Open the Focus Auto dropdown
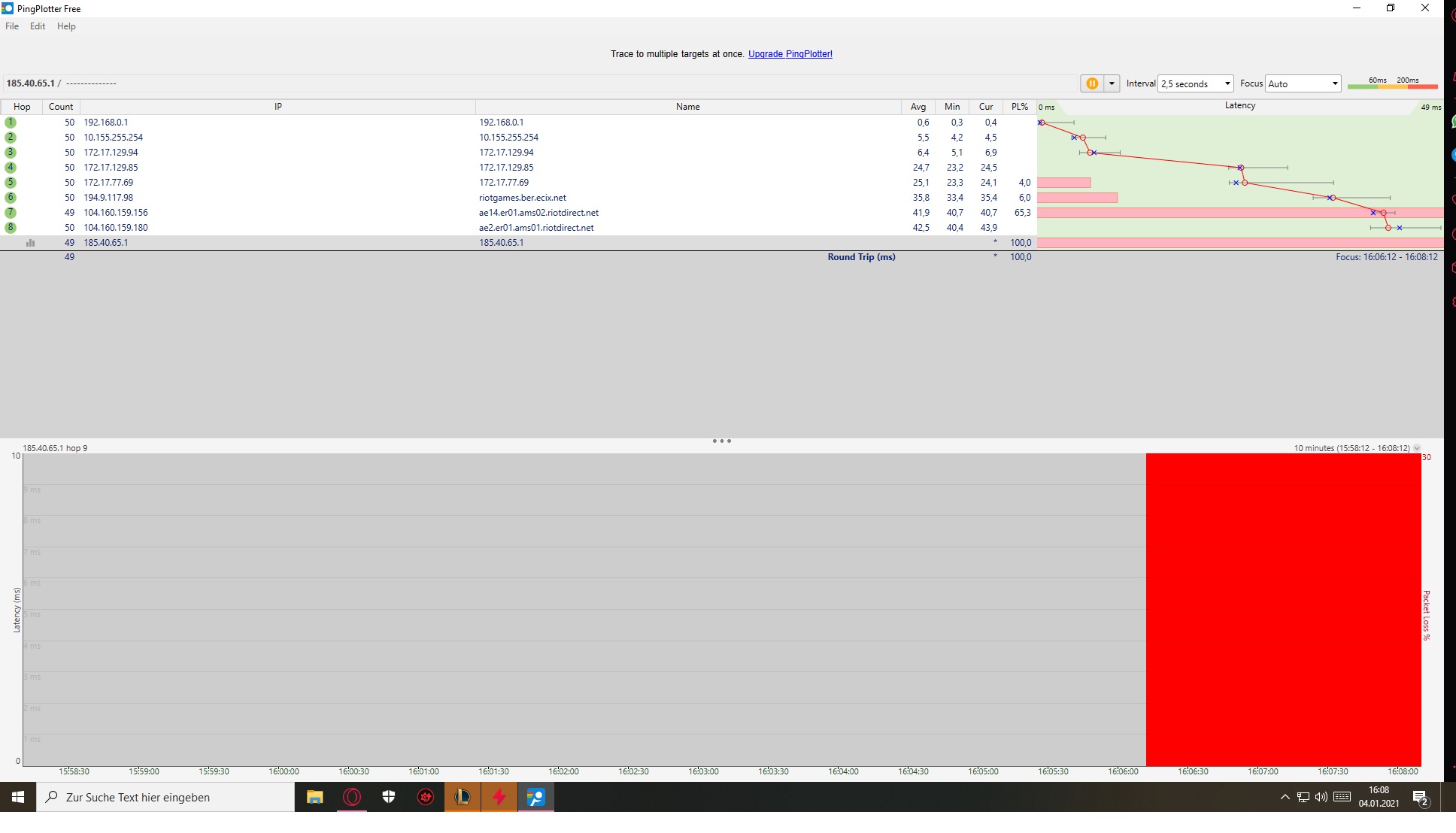Image resolution: width=1456 pixels, height=833 pixels. (x=1303, y=83)
